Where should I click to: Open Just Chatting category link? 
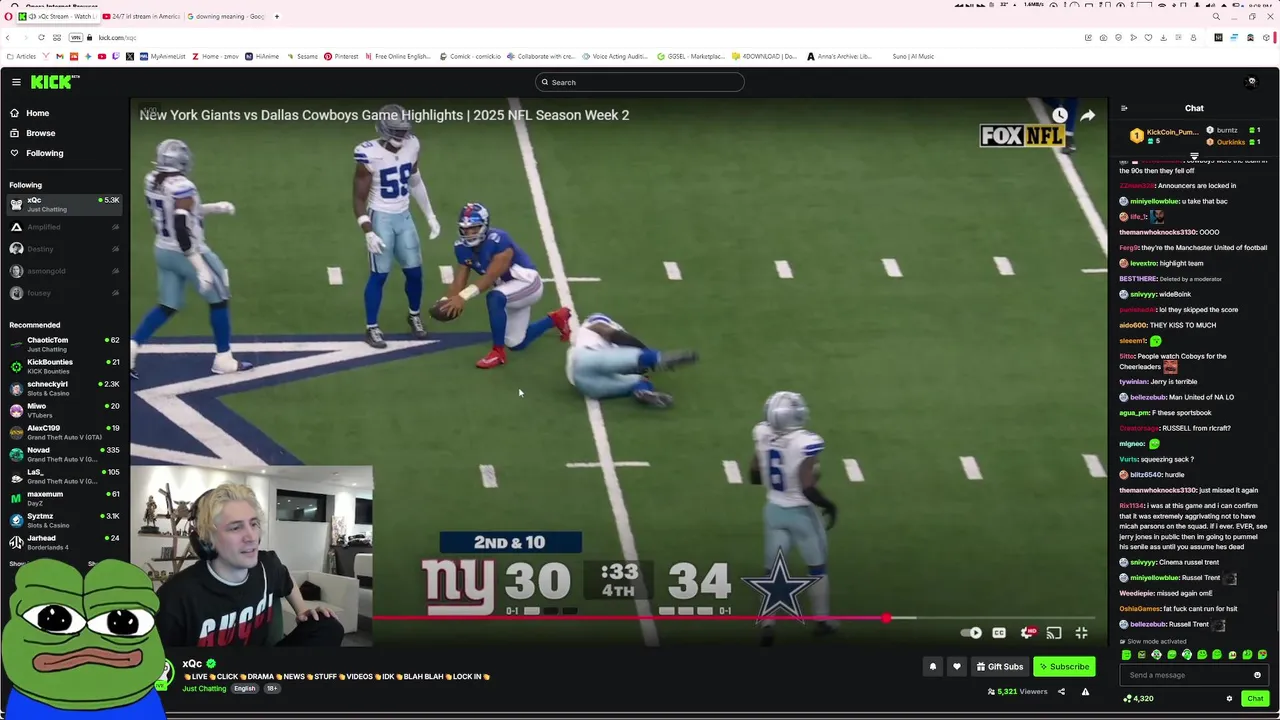point(204,689)
